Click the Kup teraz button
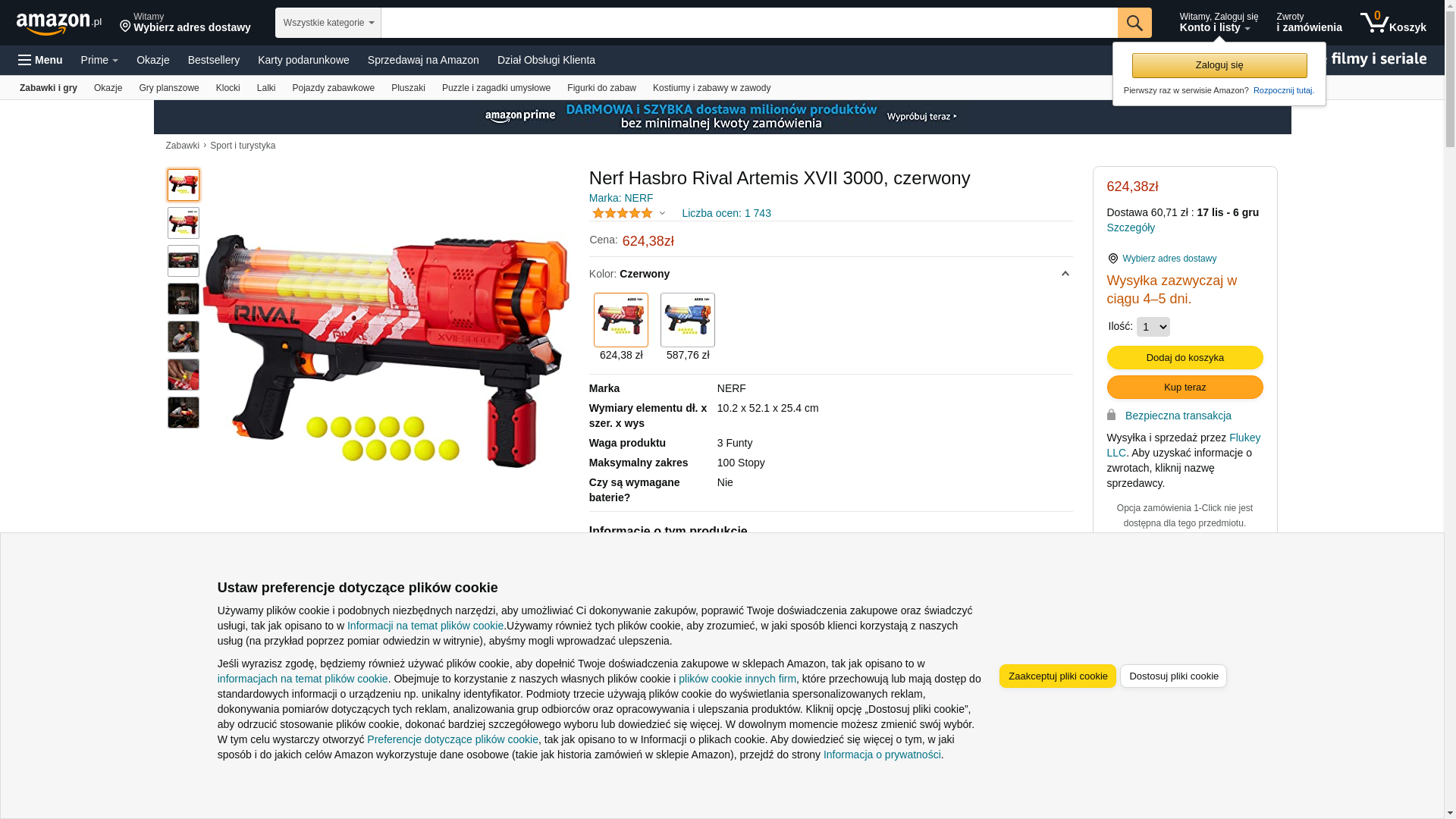 point(1185,387)
